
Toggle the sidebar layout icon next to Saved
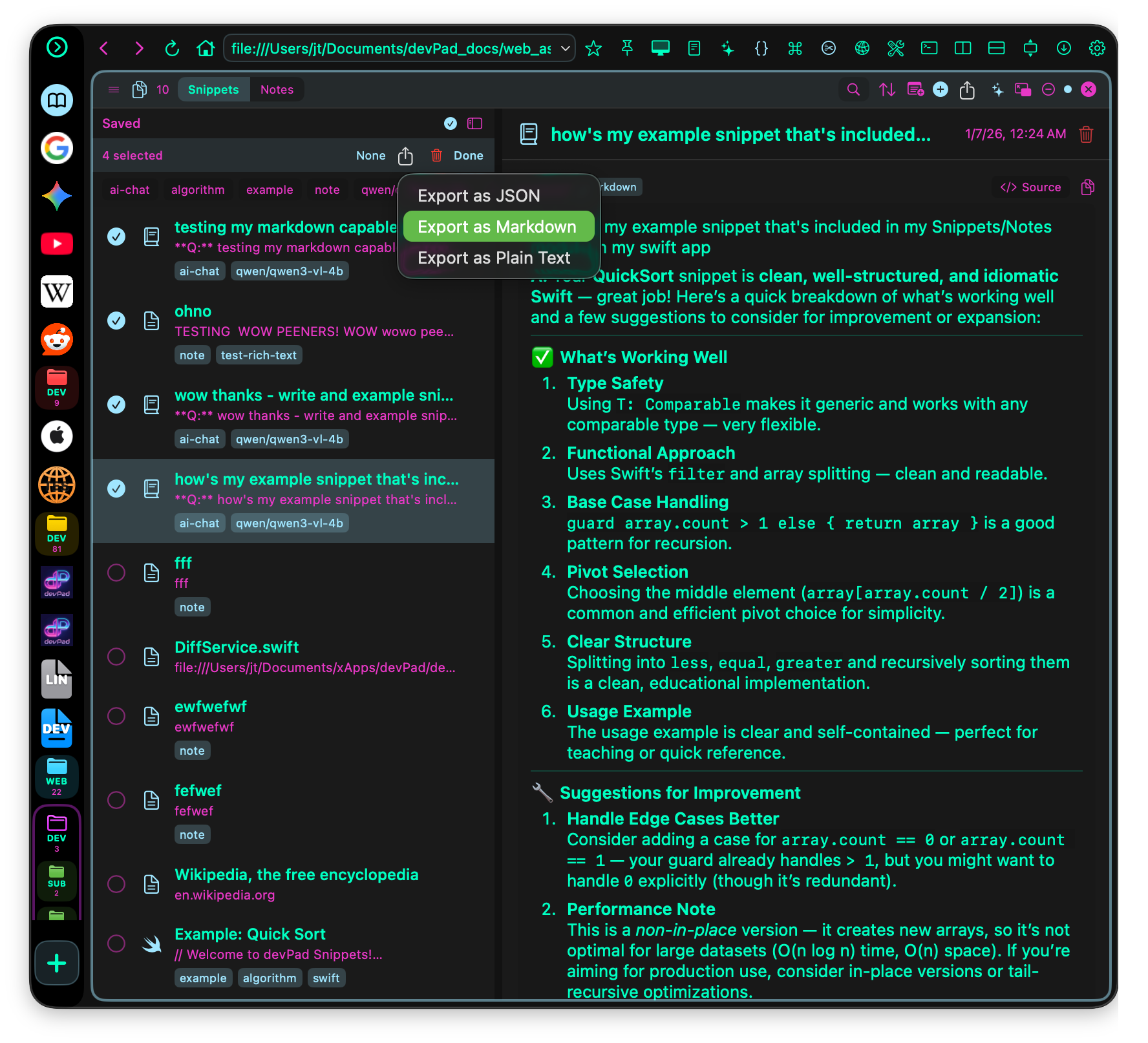coord(475,123)
